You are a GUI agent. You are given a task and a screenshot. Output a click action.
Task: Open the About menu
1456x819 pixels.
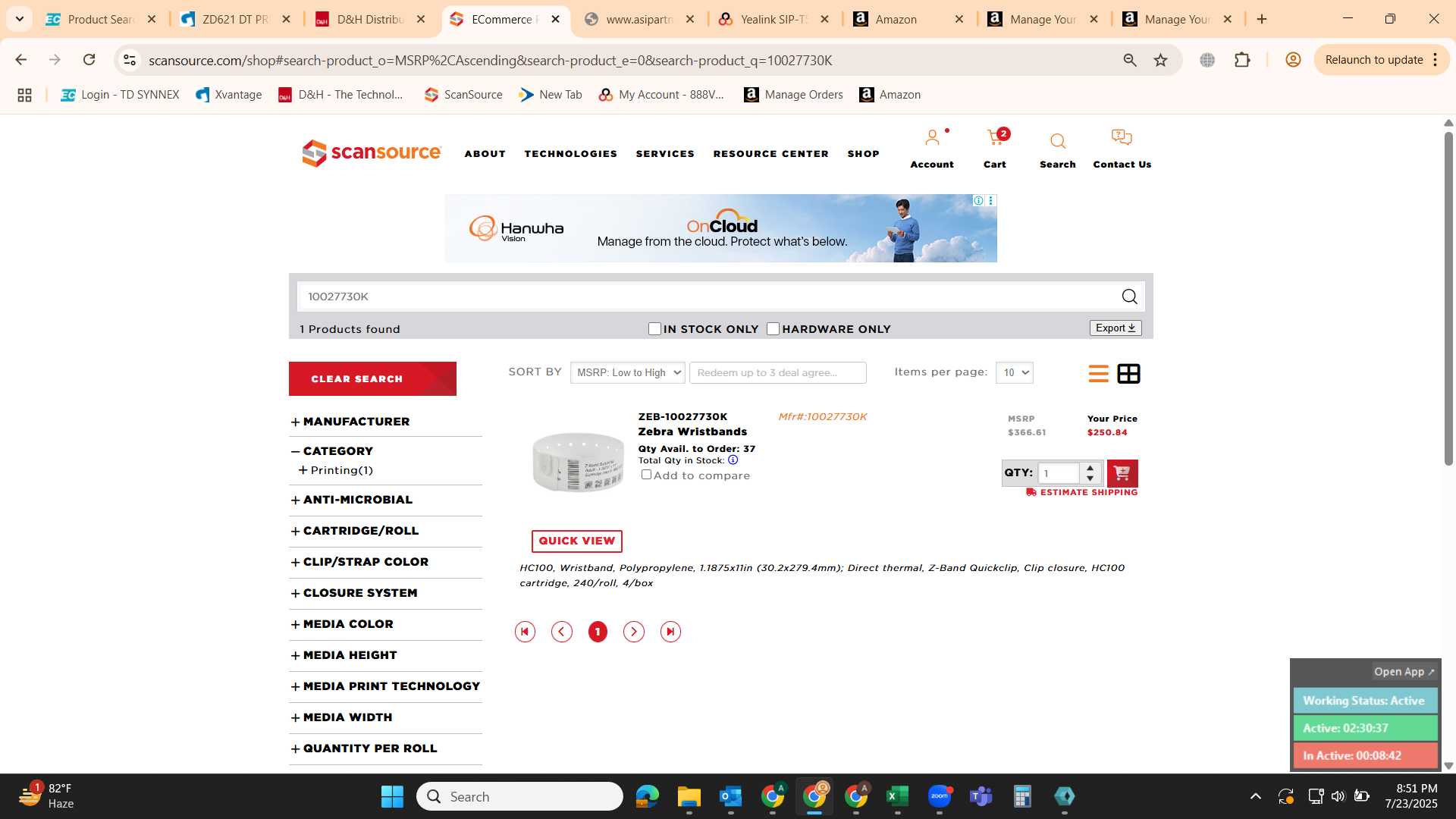pos(485,154)
